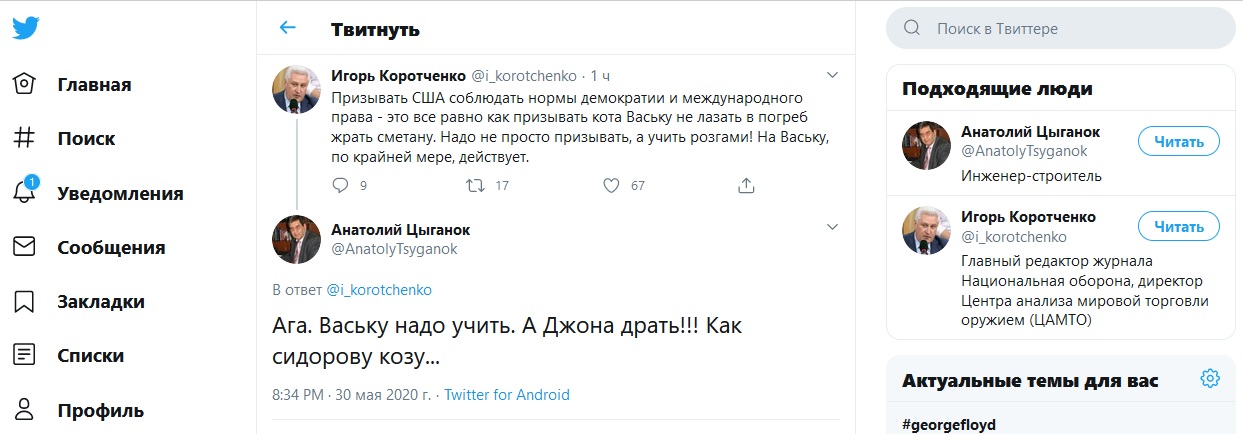This screenshot has height=434, width=1243.
Task: Share Korotchenko's tweet via the upload icon
Action: (745, 185)
